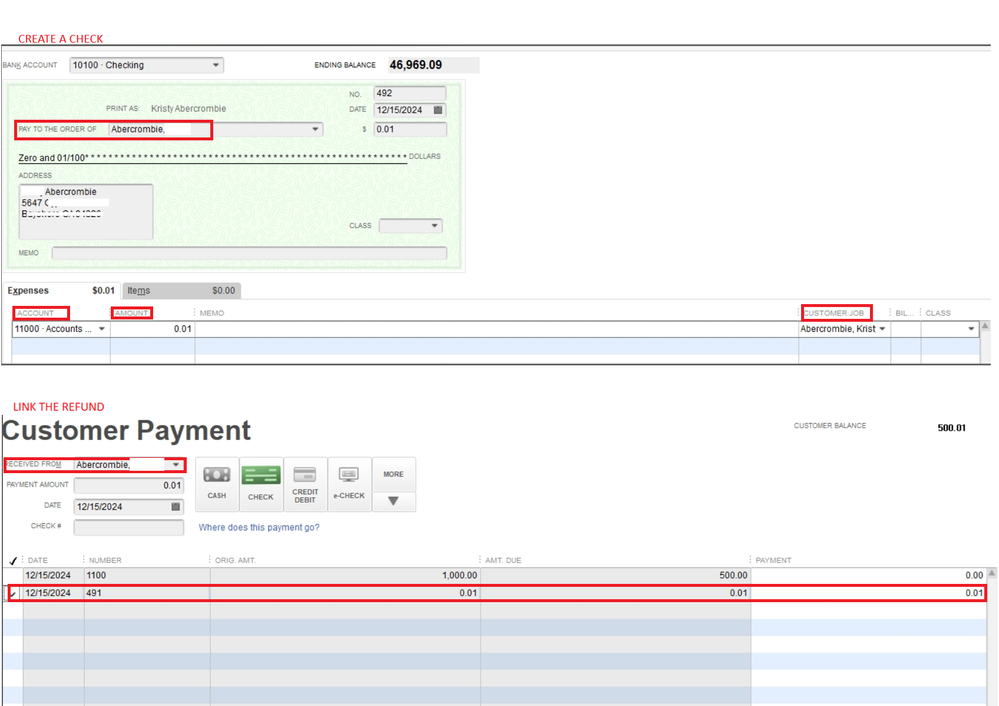Click the ending balance 46,969.09
The height and width of the screenshot is (706, 999).
tap(416, 65)
